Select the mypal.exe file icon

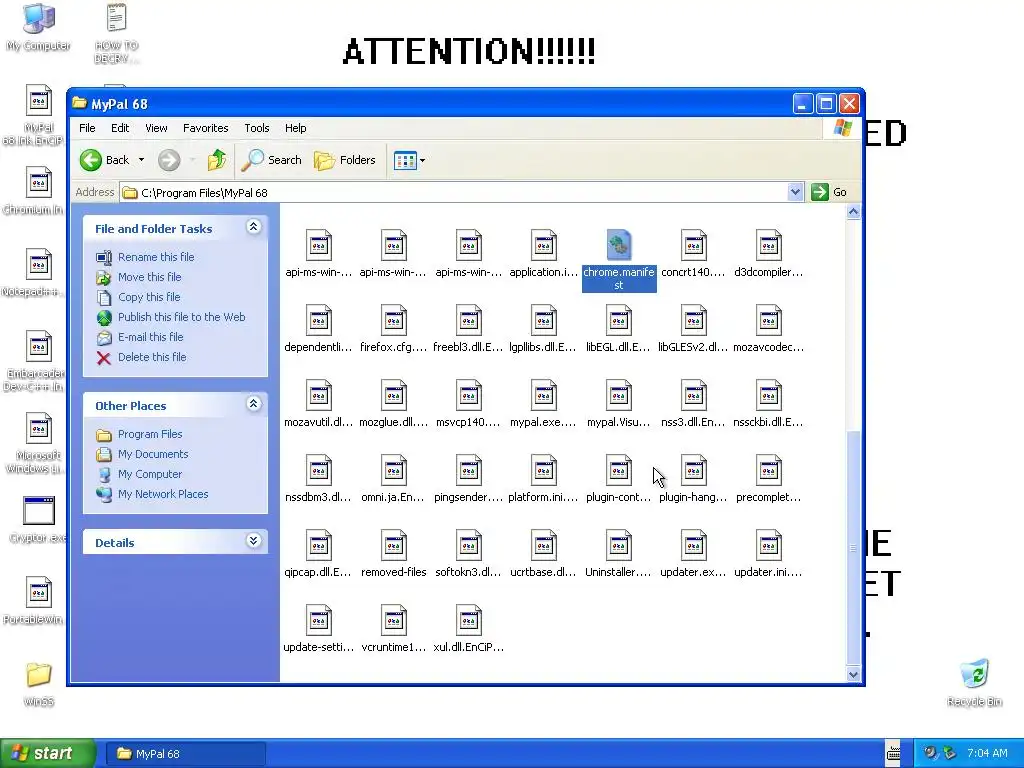click(543, 395)
